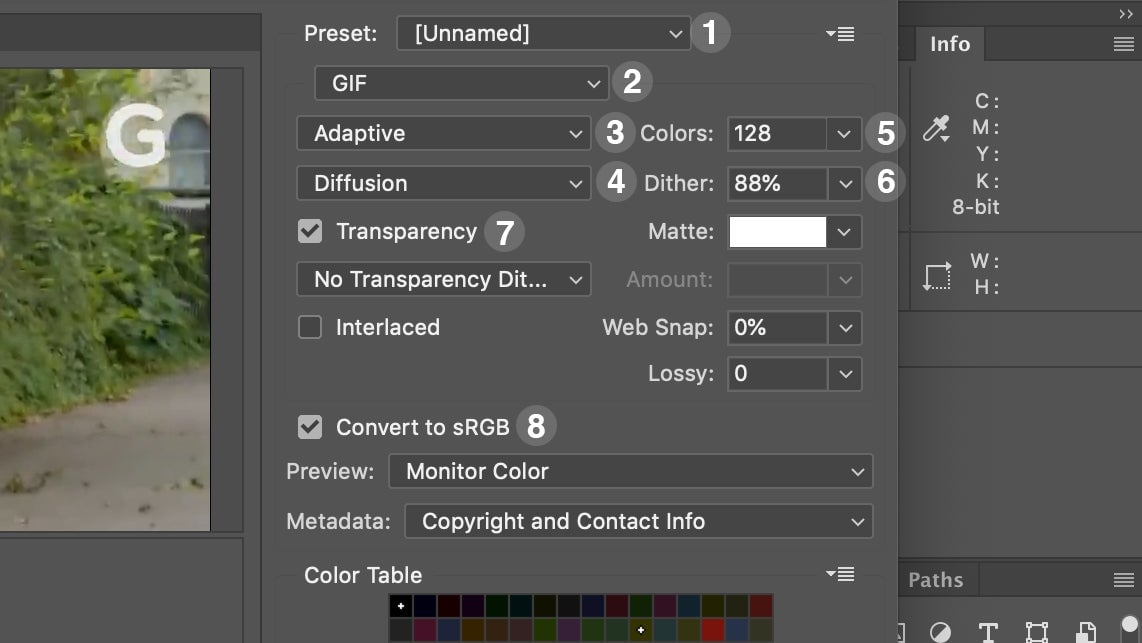
Task: Click the adjustment layer half-circle icon
Action: coord(940,630)
